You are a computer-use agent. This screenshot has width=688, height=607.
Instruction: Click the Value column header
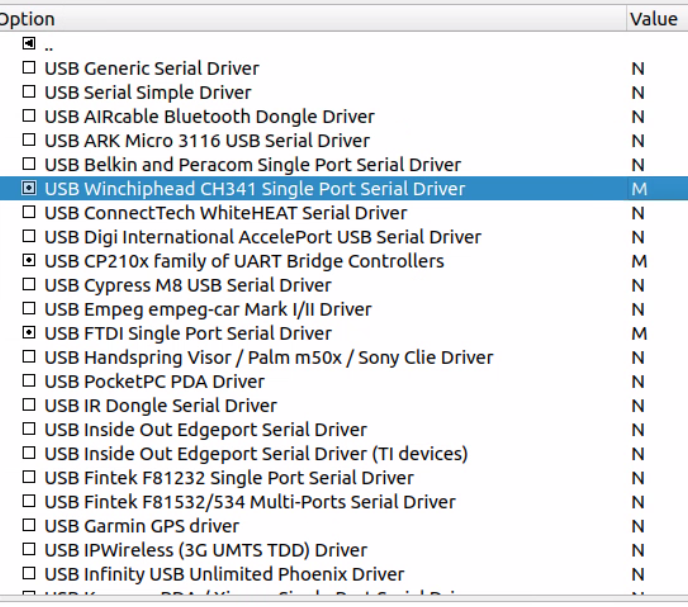pos(654,19)
